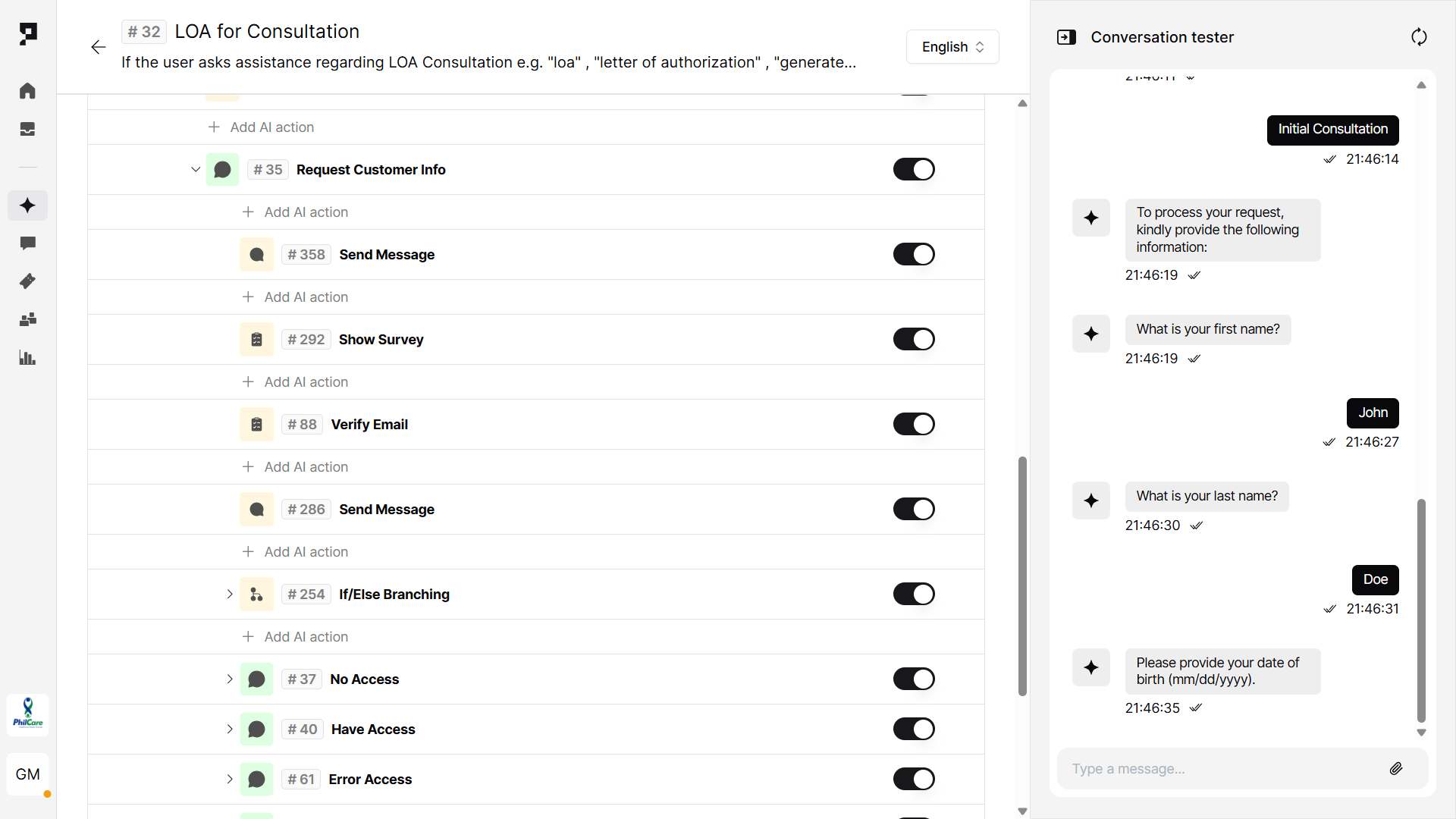The image size is (1456, 819).
Task: Expand the If/Else Branching action
Action: click(230, 595)
